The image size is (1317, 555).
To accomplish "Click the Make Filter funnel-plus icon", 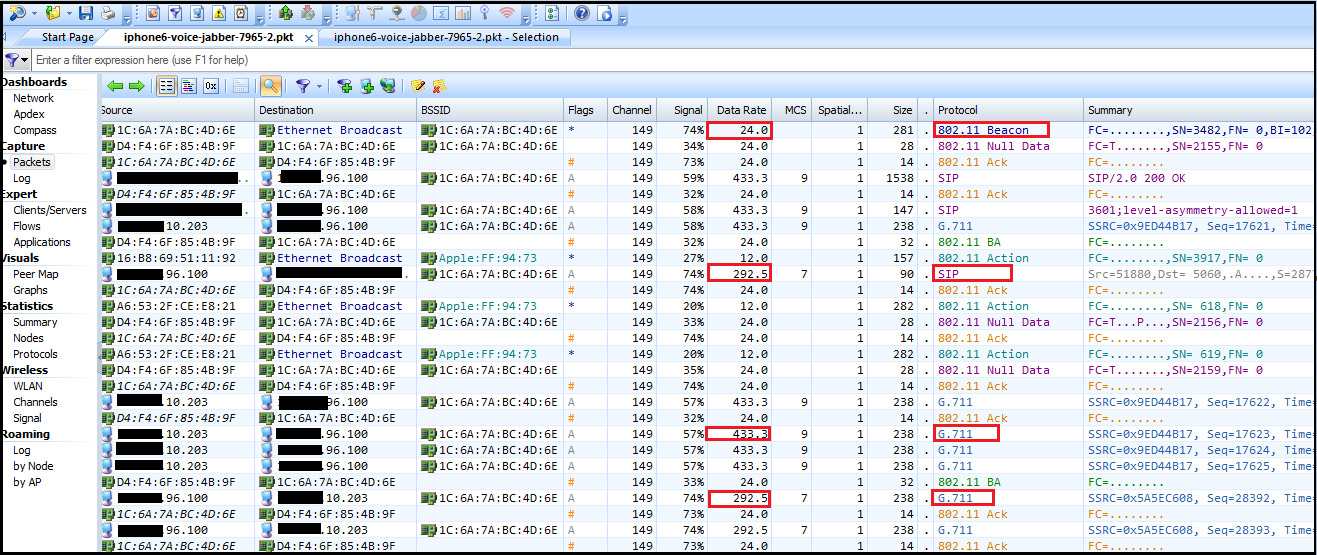I will [344, 86].
